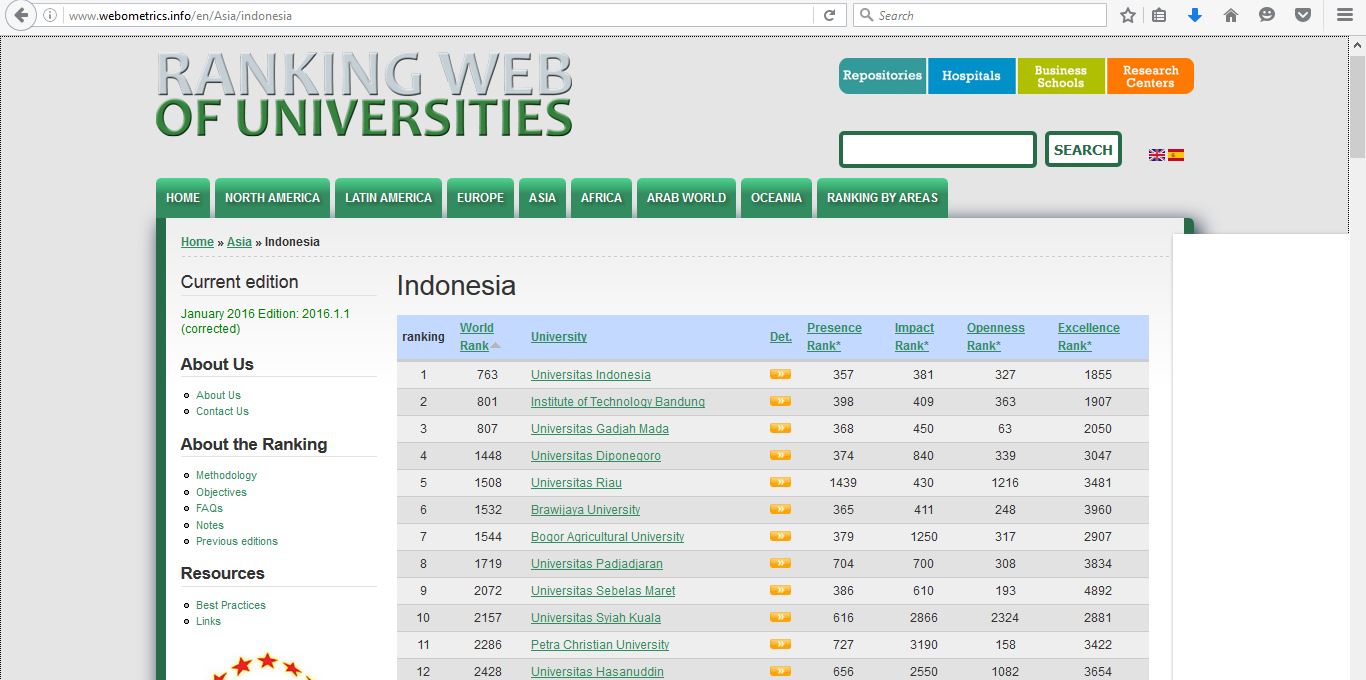1366x680 pixels.
Task: Open details arrow for Universitas Riau
Action: click(780, 482)
